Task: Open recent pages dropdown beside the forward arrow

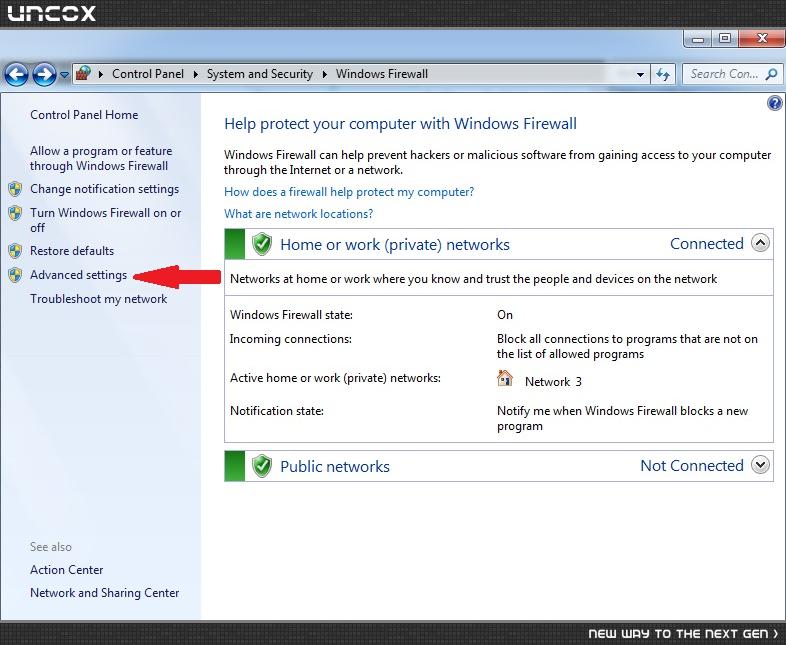Action: coord(64,75)
